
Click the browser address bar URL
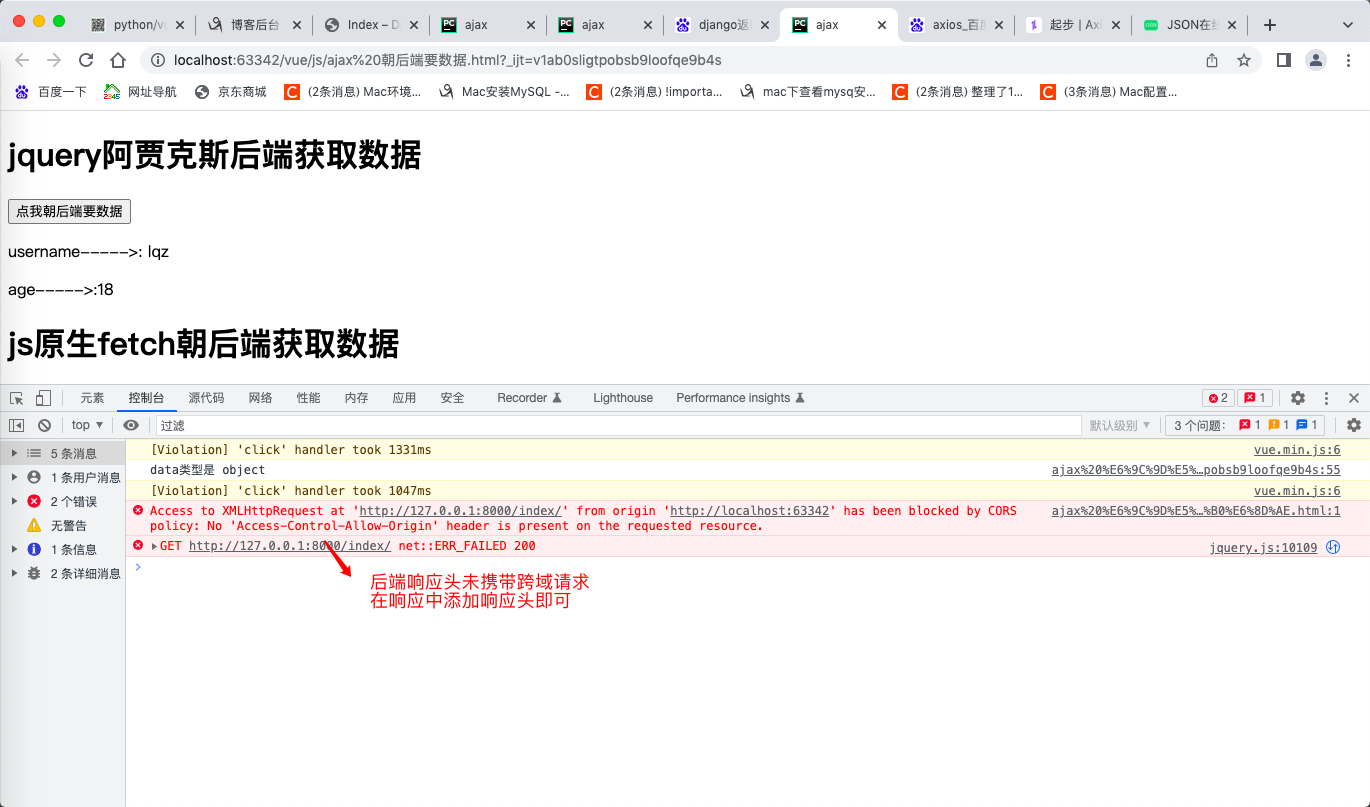pyautogui.click(x=447, y=60)
